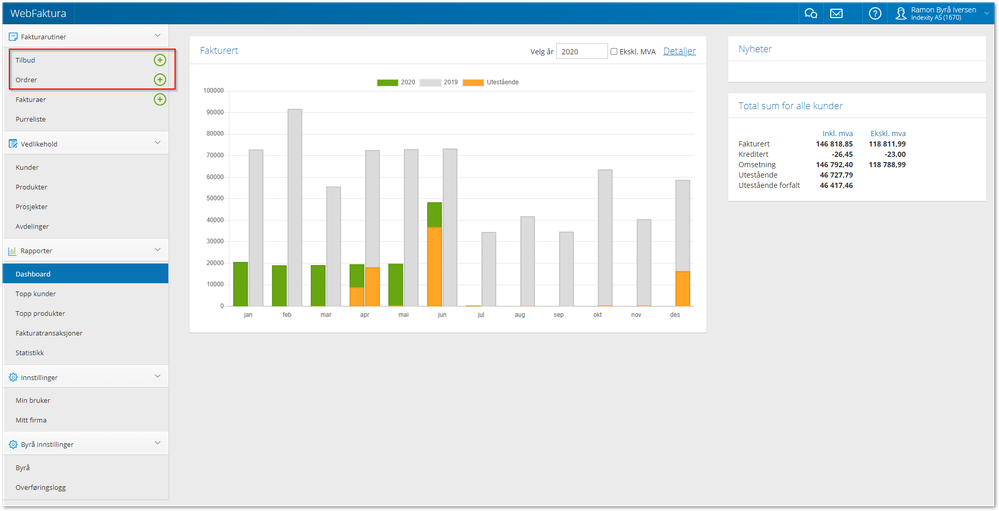Click the Velg år year field

(x=582, y=52)
